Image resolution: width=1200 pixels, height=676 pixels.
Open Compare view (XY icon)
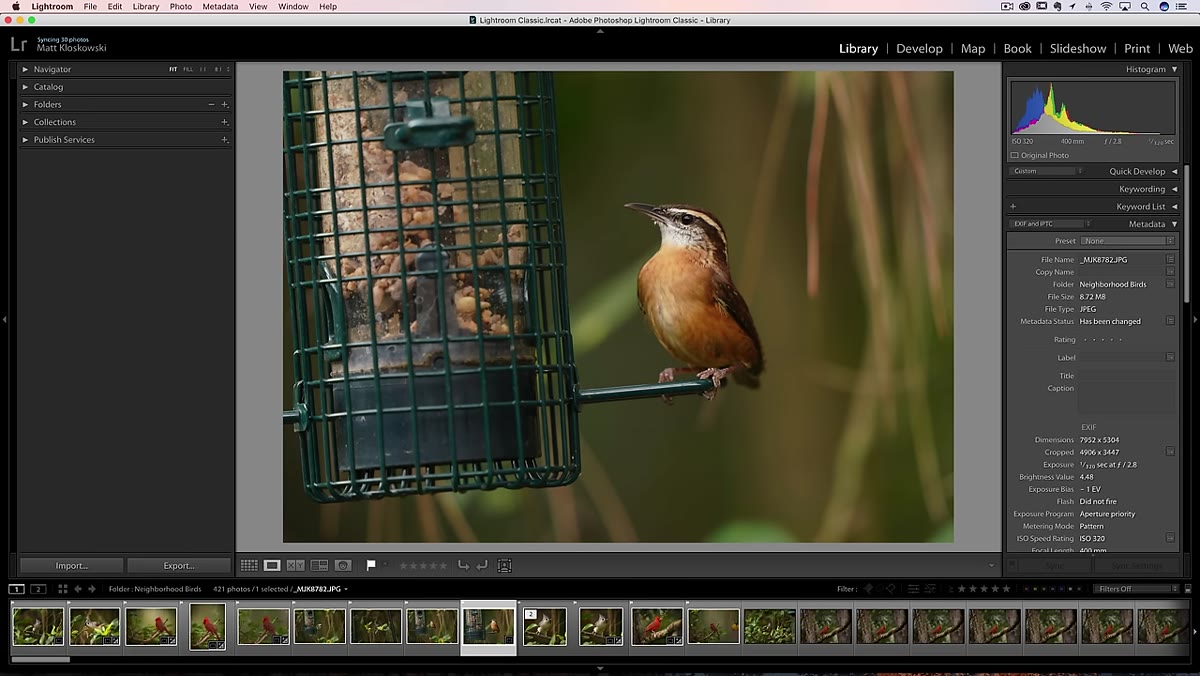[x=296, y=565]
